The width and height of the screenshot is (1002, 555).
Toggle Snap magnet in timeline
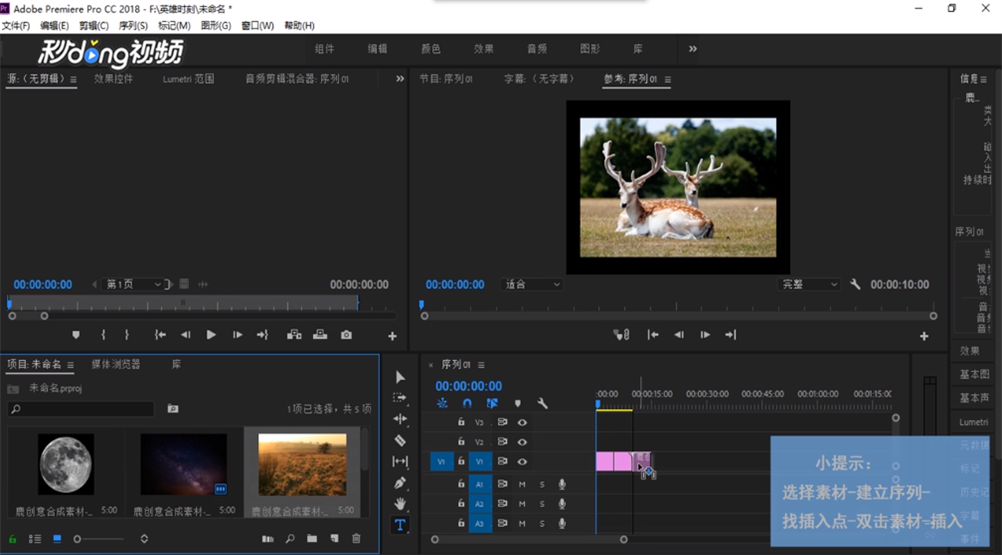tap(467, 404)
